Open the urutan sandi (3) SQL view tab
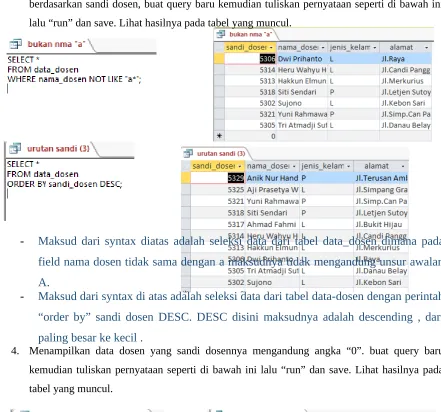This screenshot has width=441, height=412. 58,148
